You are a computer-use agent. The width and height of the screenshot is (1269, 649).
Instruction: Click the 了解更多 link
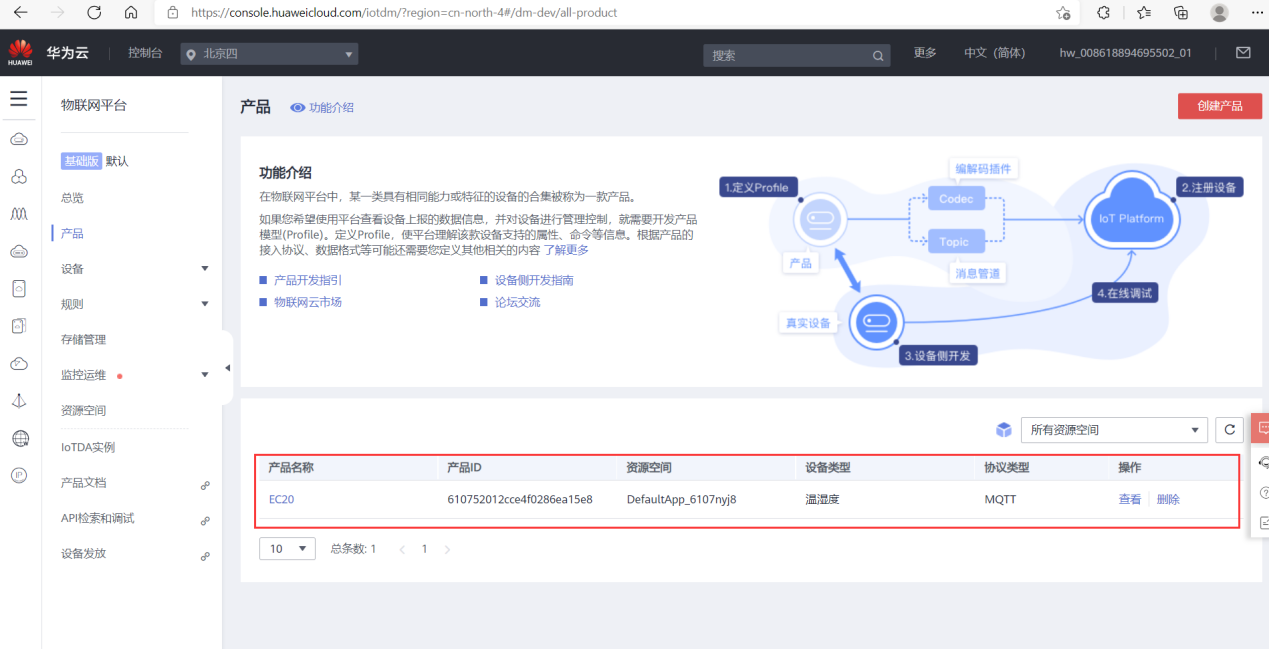pos(566,250)
